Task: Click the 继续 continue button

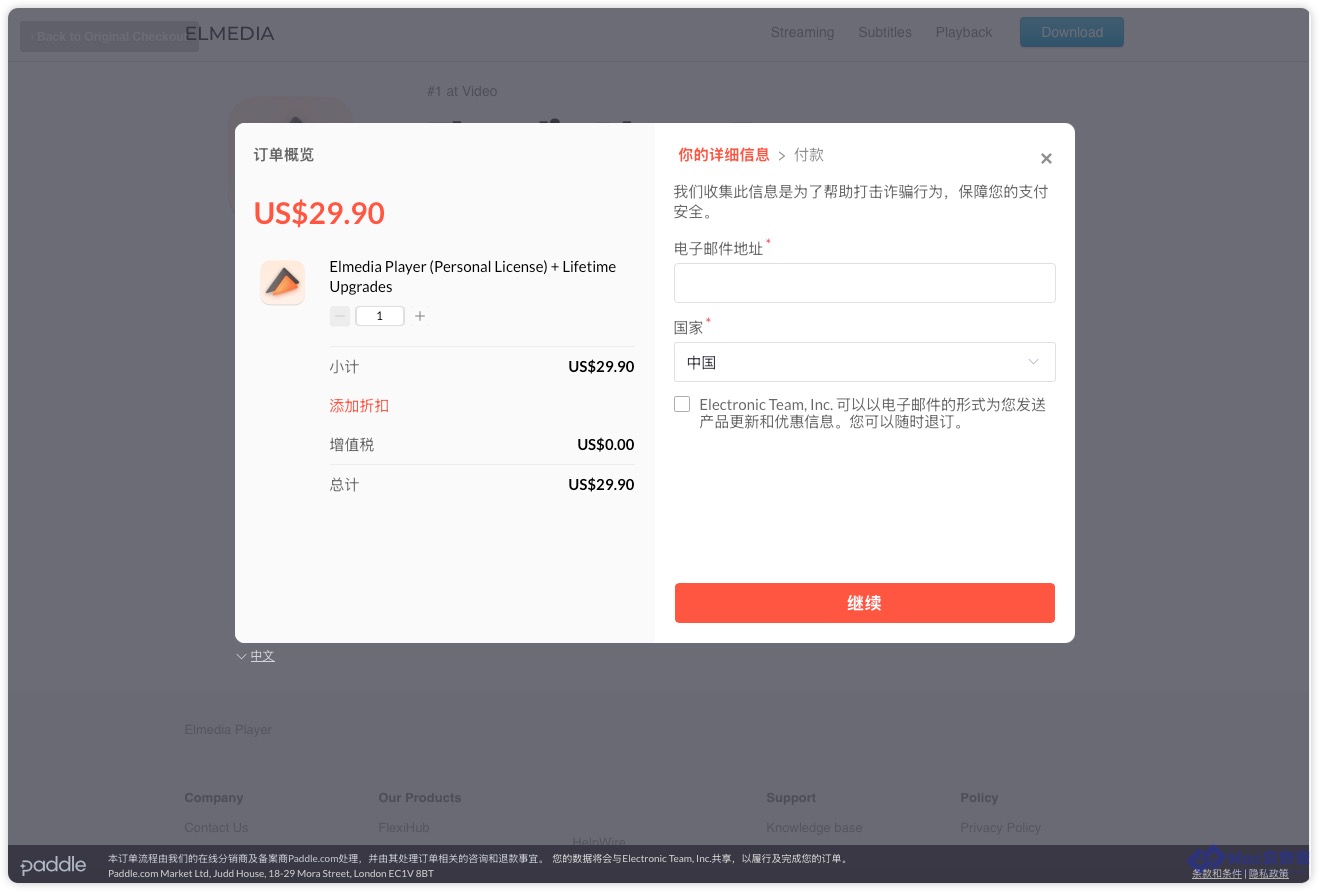Action: [865, 603]
